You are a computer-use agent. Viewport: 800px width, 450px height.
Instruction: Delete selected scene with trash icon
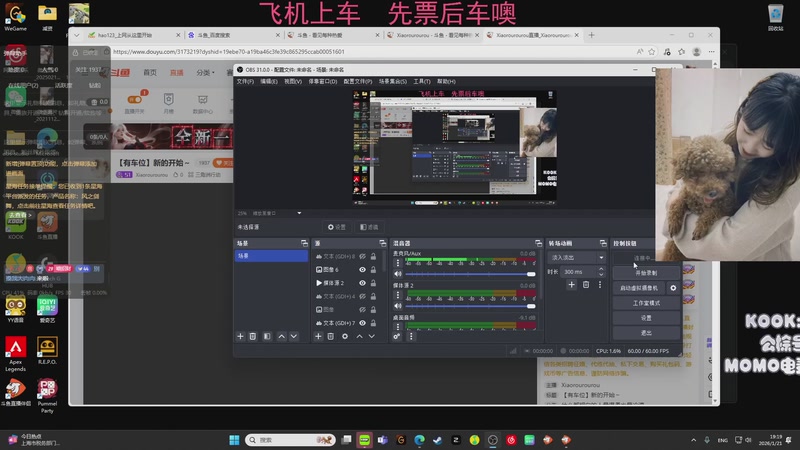253,336
